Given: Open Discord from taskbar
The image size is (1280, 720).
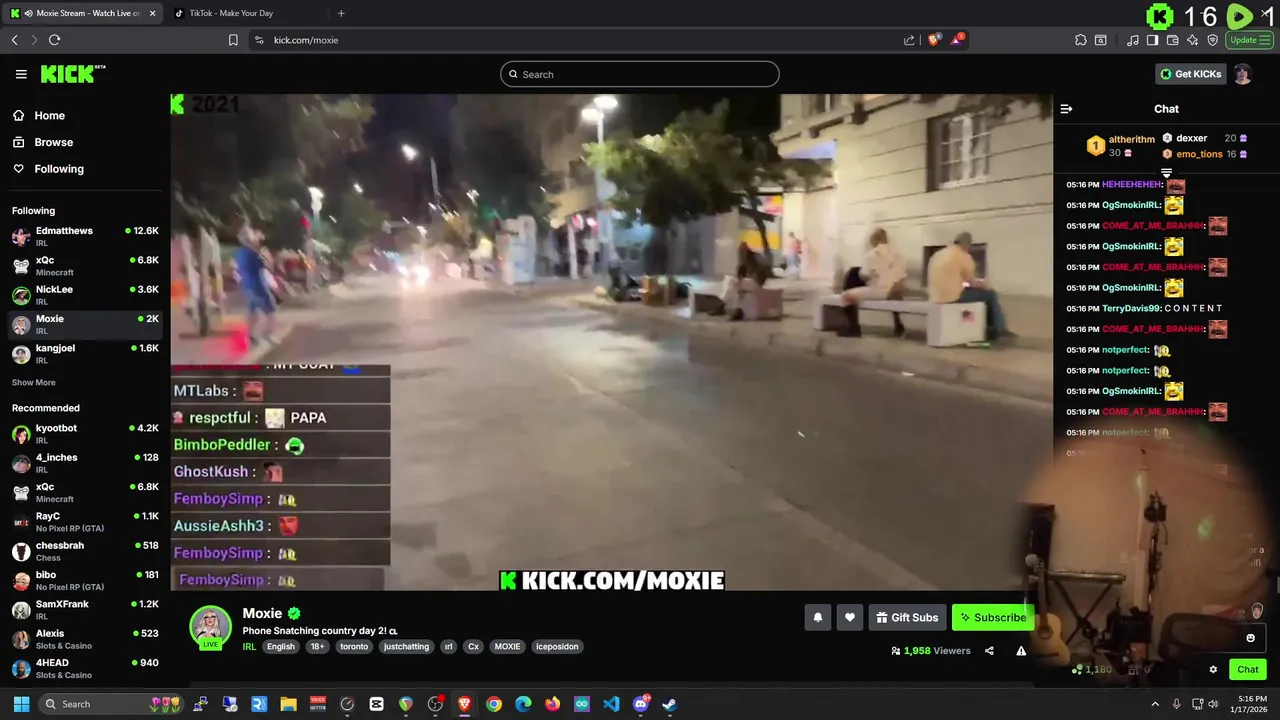Looking at the screenshot, I should coord(641,704).
